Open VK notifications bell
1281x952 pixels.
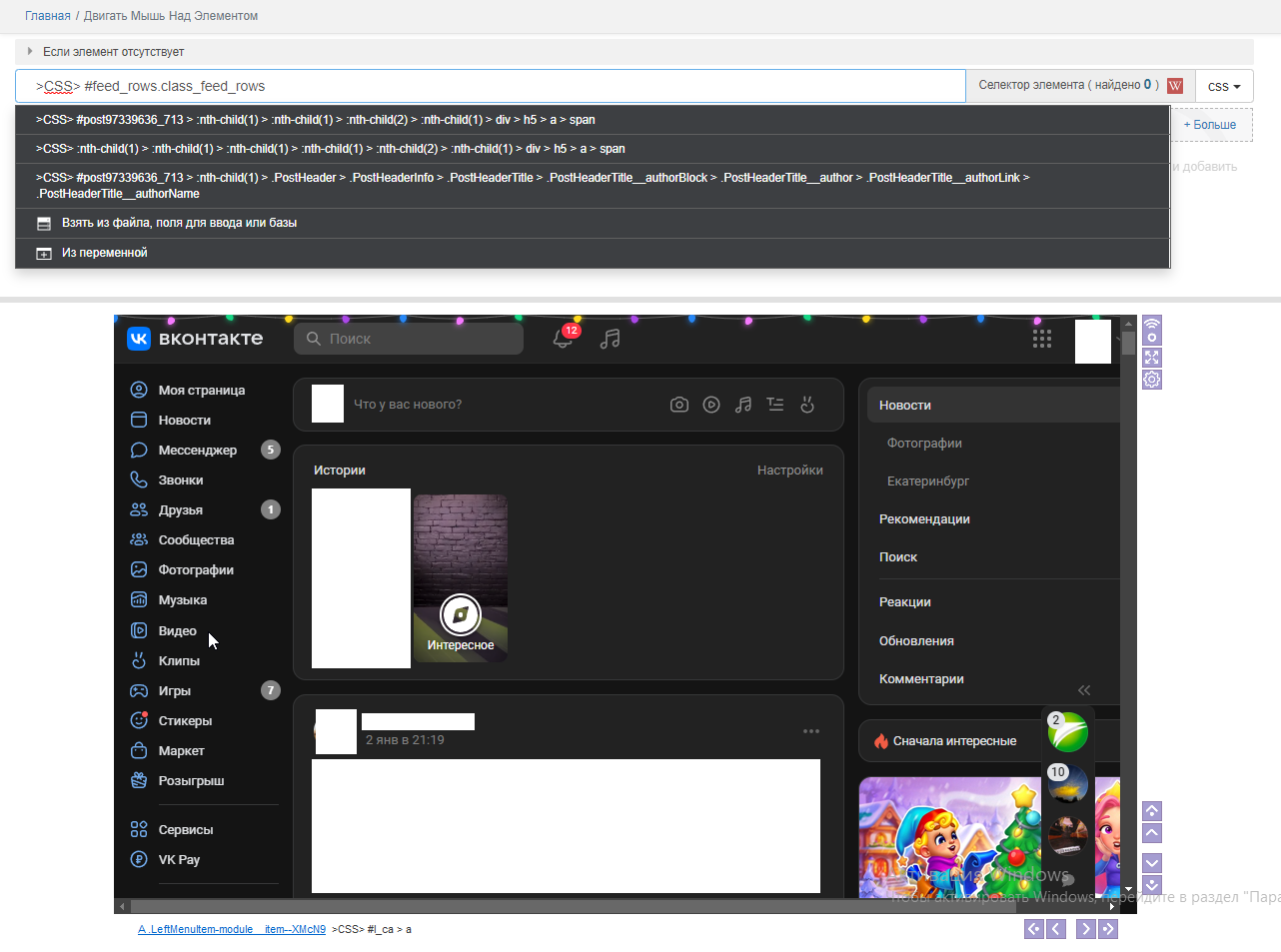[563, 339]
